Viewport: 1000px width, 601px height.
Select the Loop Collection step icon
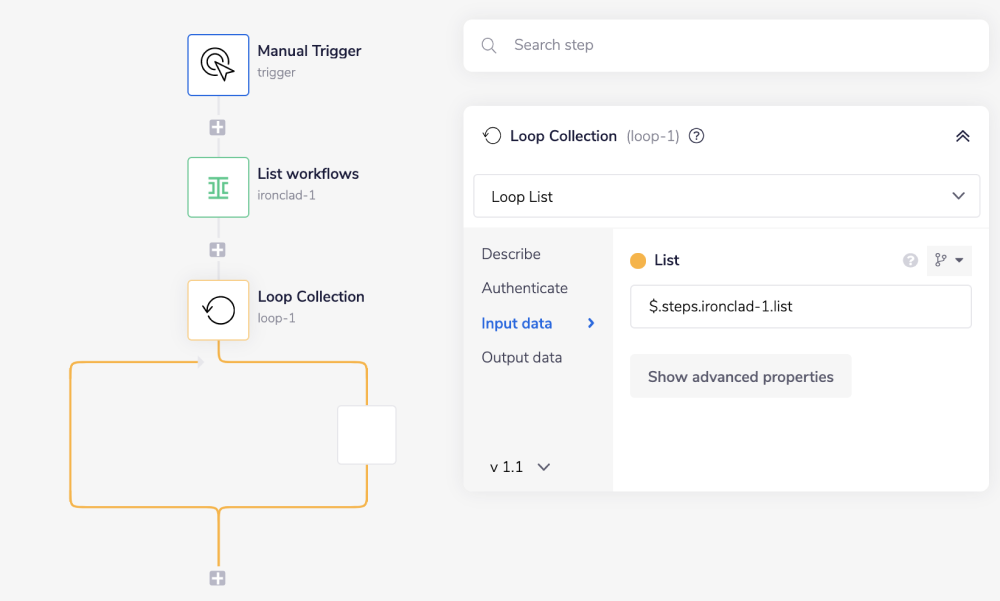(218, 310)
